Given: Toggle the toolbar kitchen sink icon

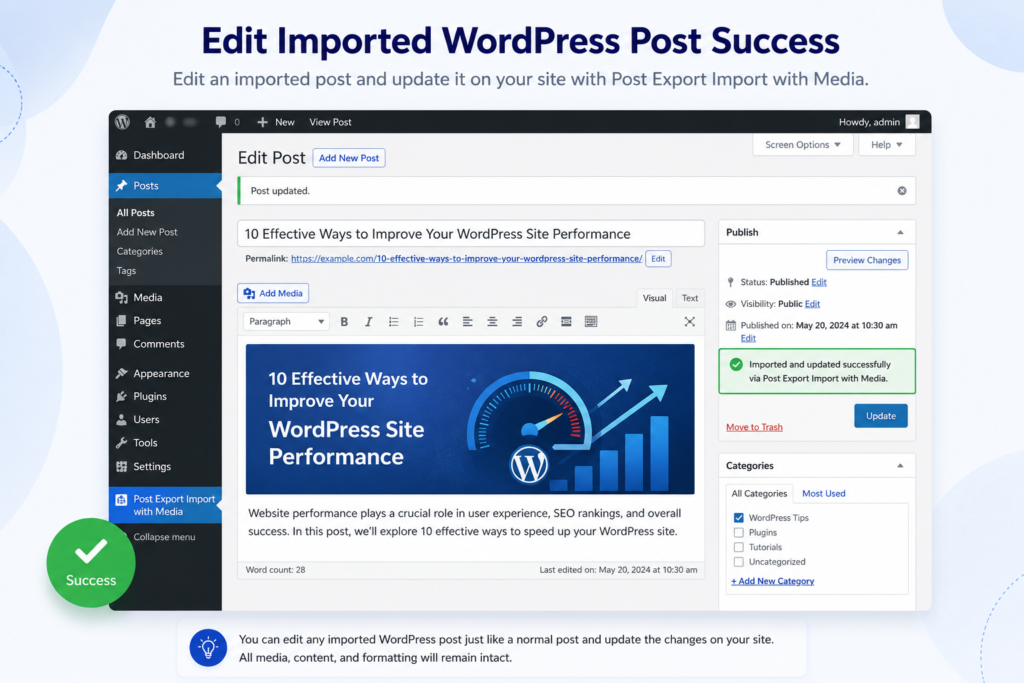Looking at the screenshot, I should tap(591, 321).
